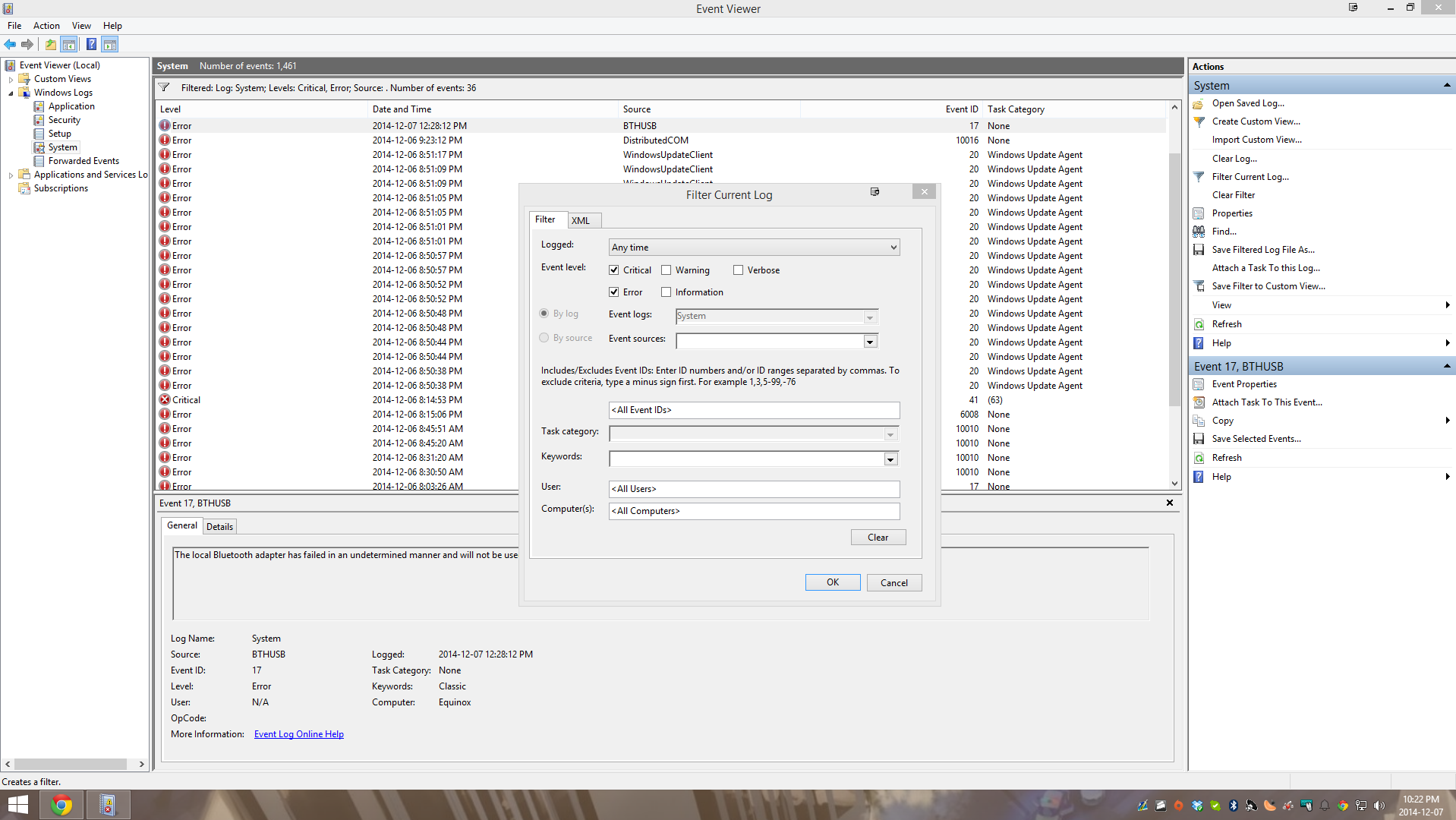The height and width of the screenshot is (820, 1456).
Task: Enable the Verbose event level checkbox
Action: click(738, 270)
